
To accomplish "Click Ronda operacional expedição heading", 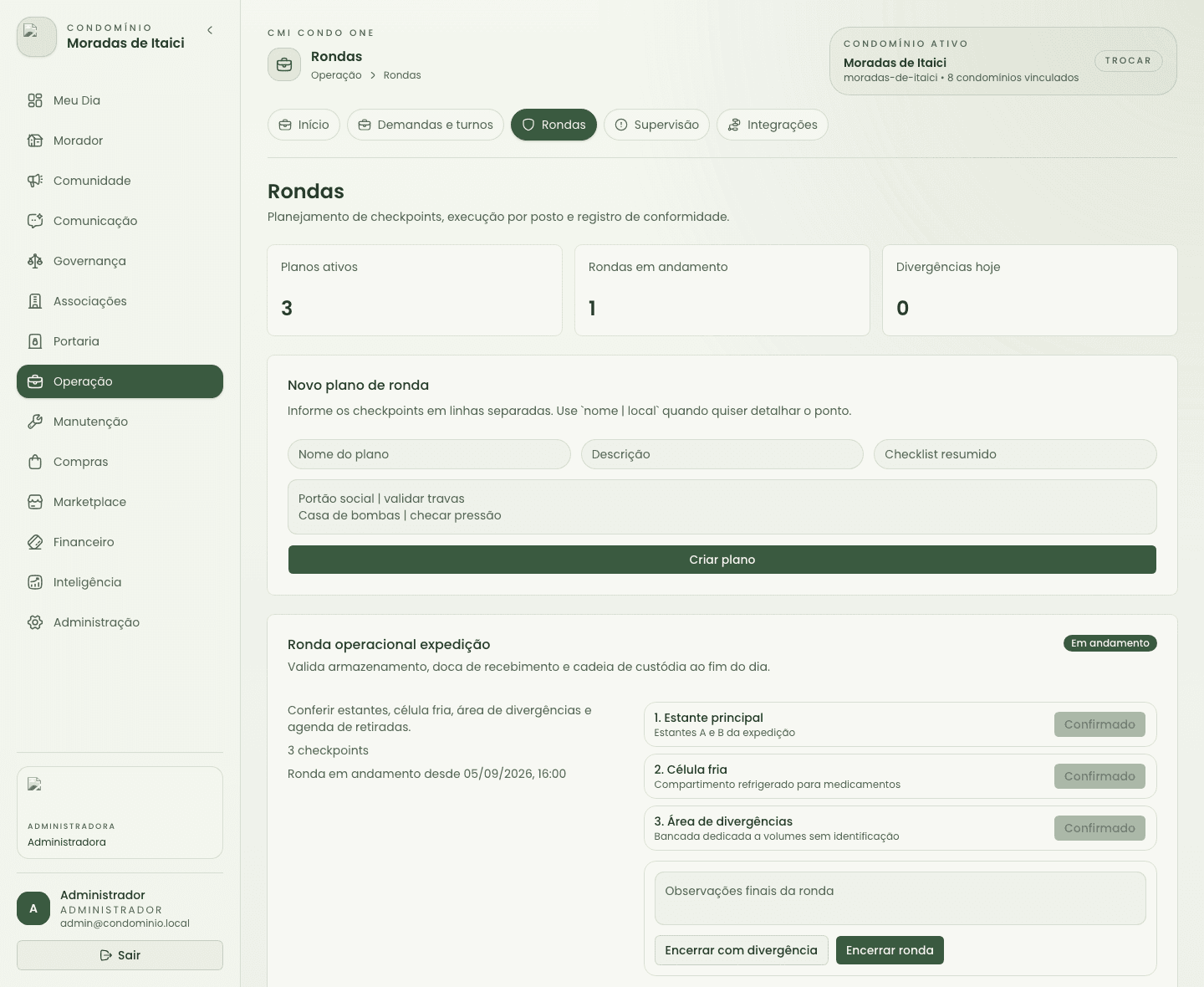I will pos(389,644).
